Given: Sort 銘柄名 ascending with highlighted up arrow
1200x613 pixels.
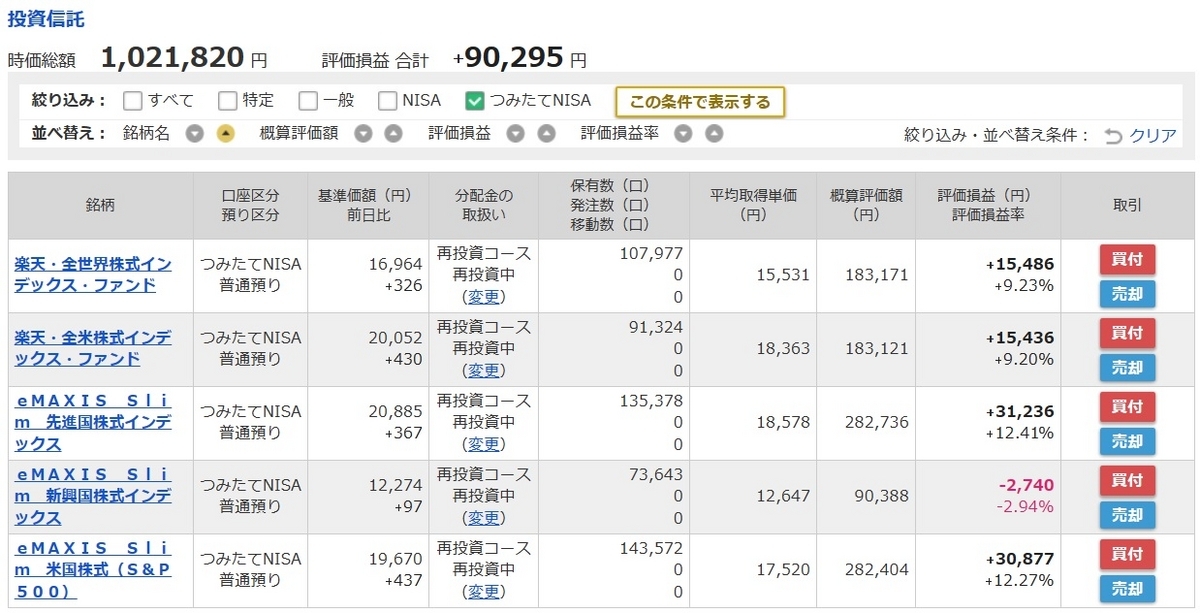Looking at the screenshot, I should click(x=226, y=133).
